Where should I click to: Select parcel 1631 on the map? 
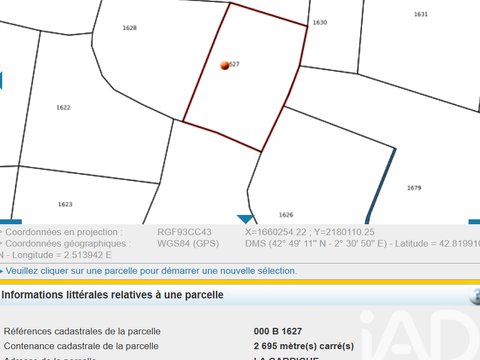pos(421,14)
